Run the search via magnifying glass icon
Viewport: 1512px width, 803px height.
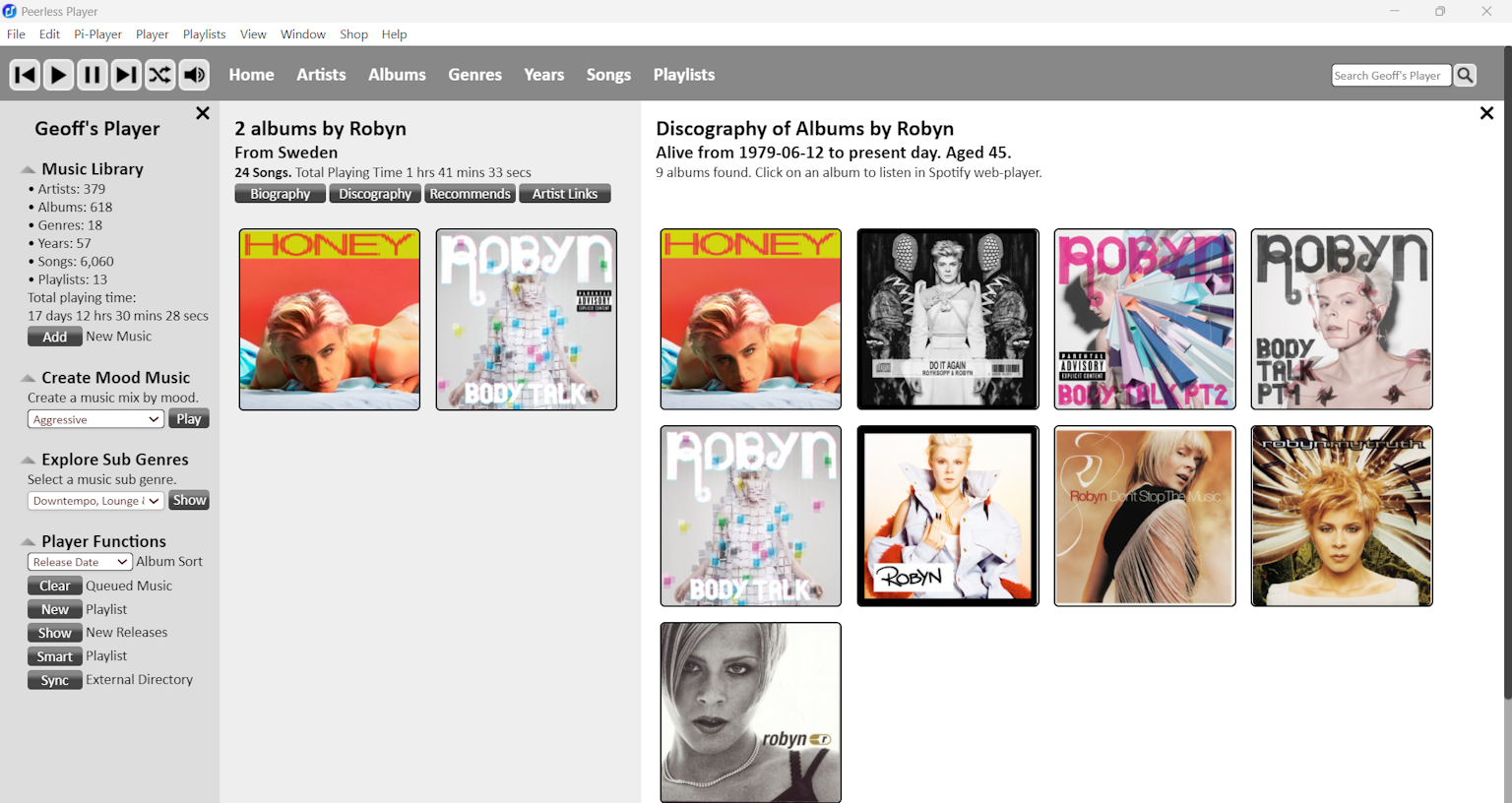pyautogui.click(x=1466, y=75)
